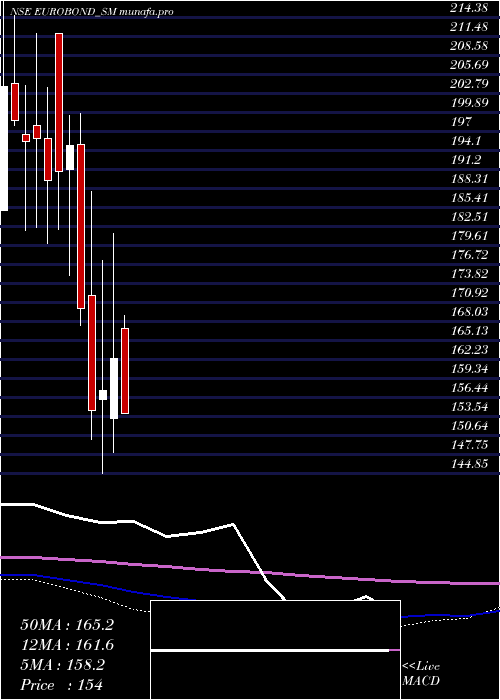Click the 144.85 price axis label
500x700 pixels.
[469, 463]
